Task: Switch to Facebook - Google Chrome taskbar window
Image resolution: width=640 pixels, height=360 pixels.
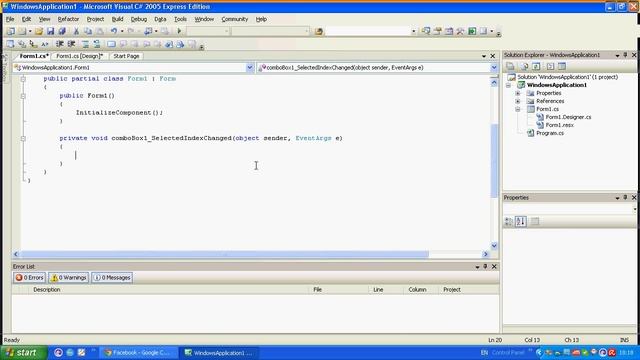Action: (x=139, y=353)
